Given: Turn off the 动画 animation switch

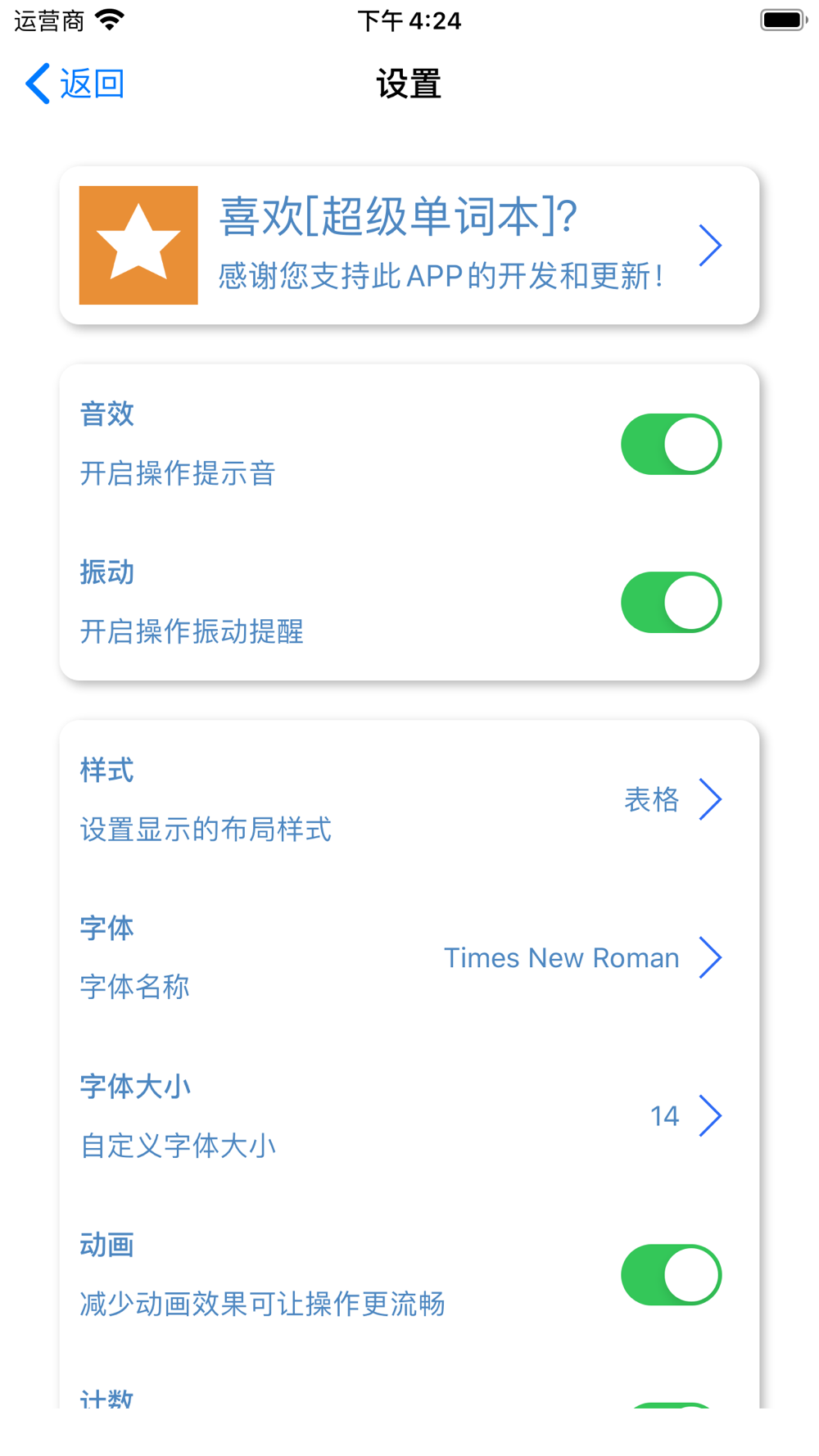Looking at the screenshot, I should pyautogui.click(x=671, y=1275).
